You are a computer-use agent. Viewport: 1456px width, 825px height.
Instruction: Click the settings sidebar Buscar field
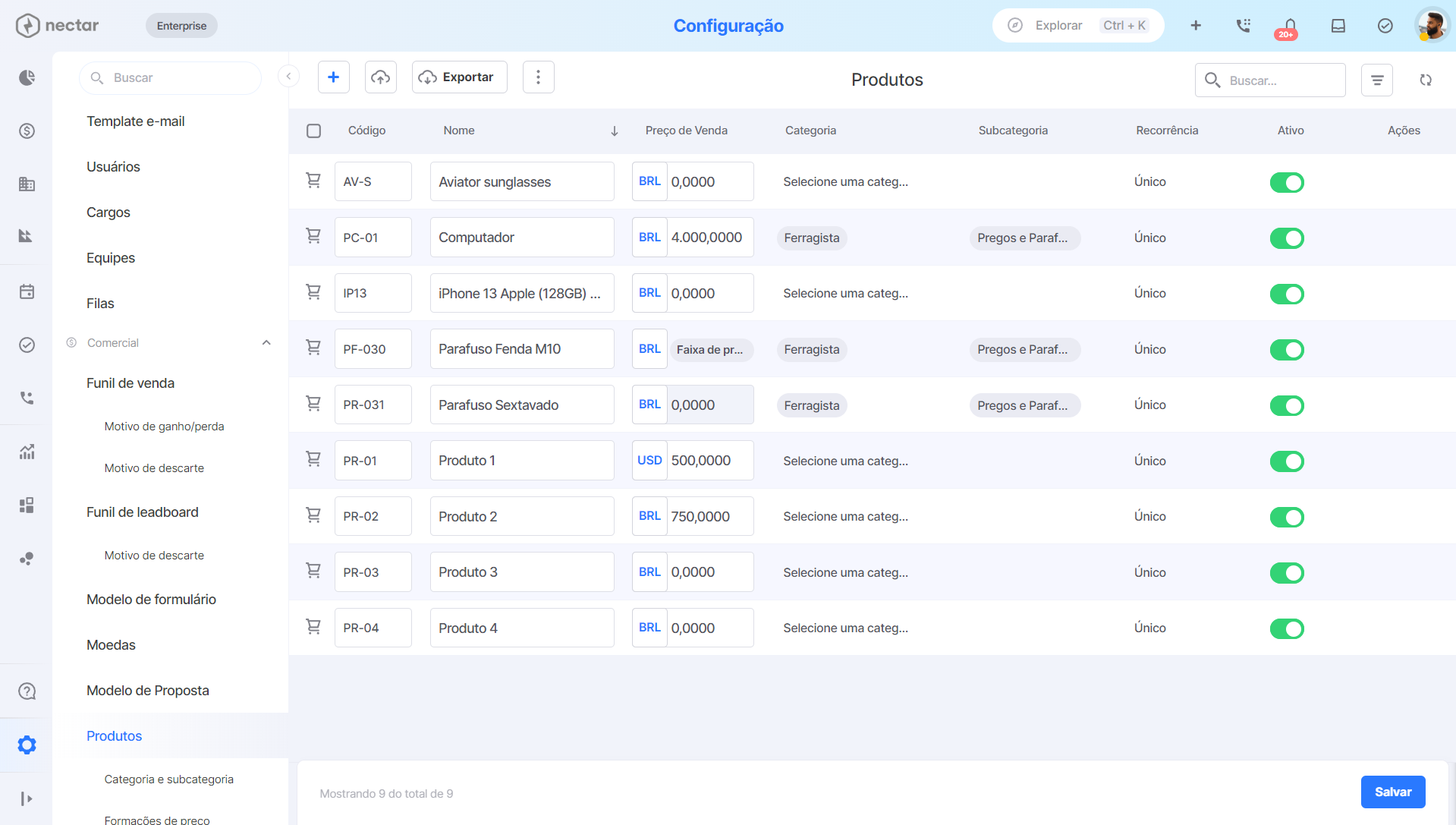[170, 77]
